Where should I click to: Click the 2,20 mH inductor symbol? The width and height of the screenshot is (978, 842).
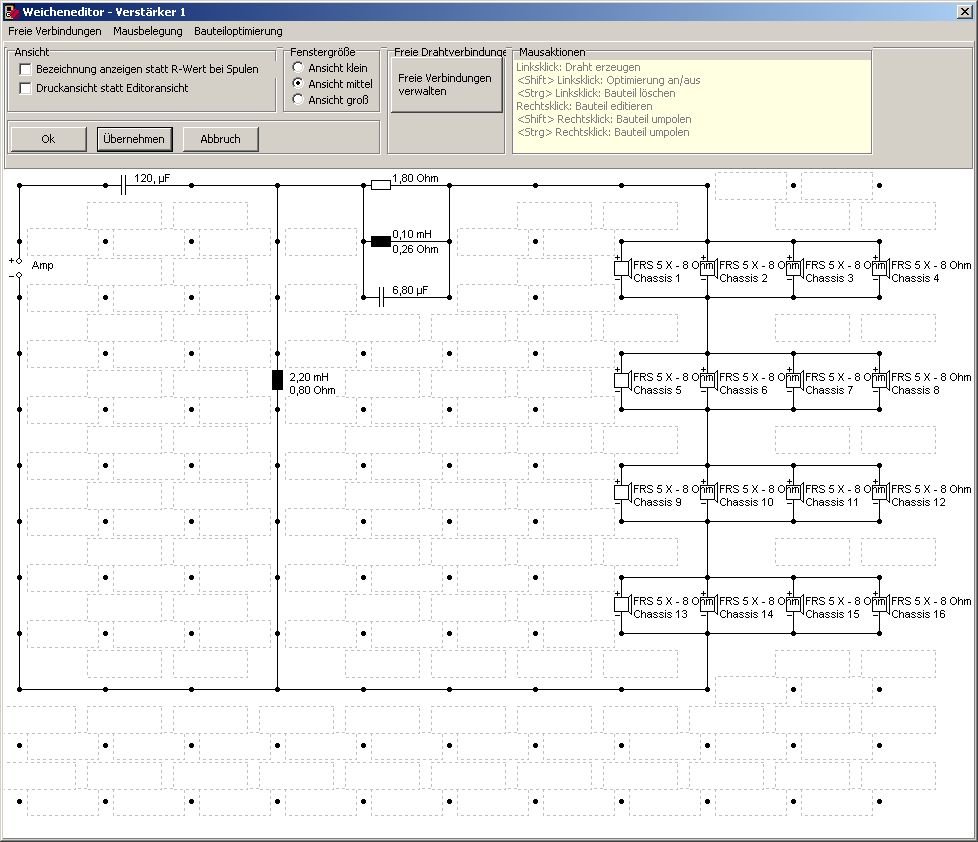pos(278,380)
